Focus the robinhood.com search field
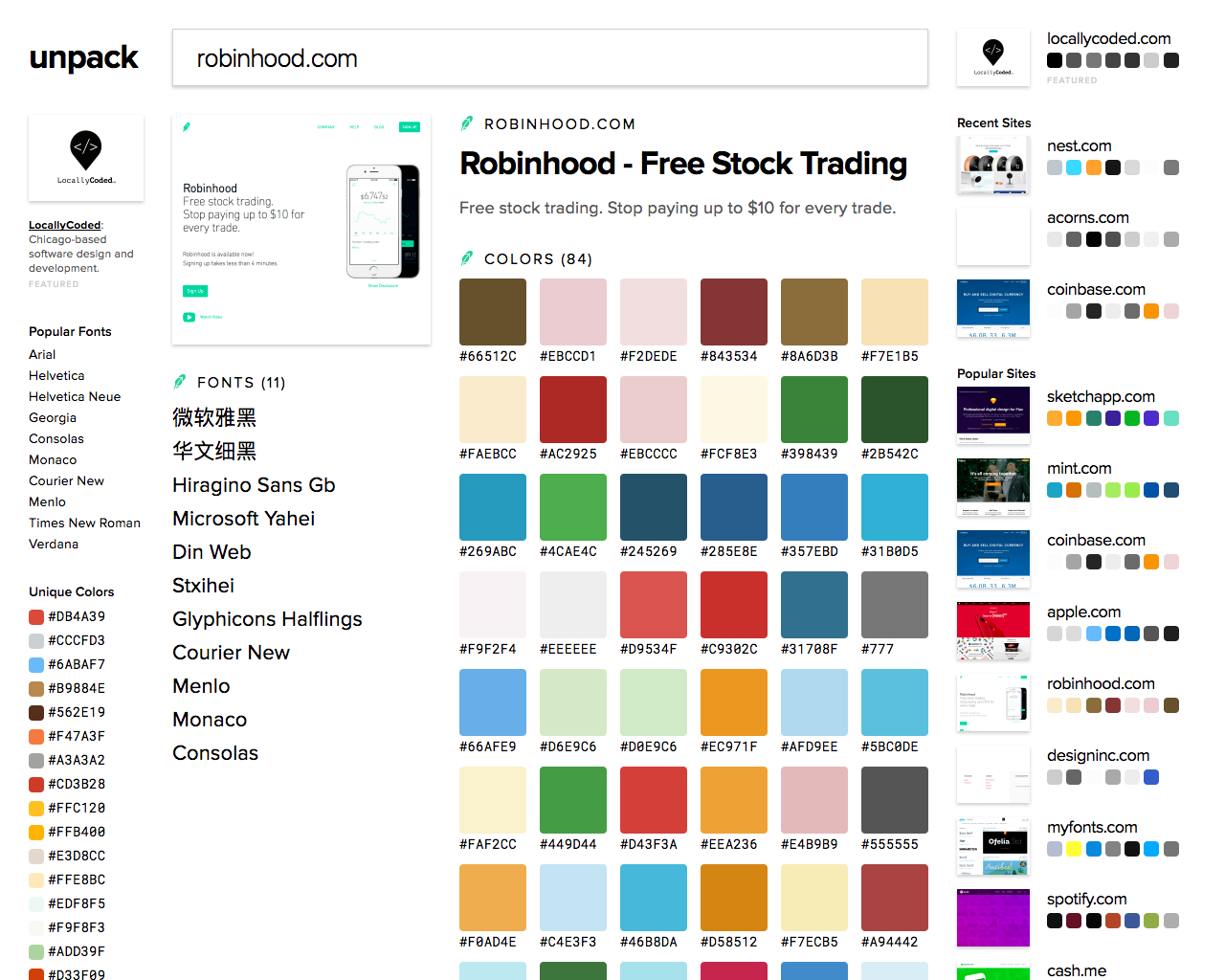Image resolution: width=1225 pixels, height=980 pixels. point(550,57)
